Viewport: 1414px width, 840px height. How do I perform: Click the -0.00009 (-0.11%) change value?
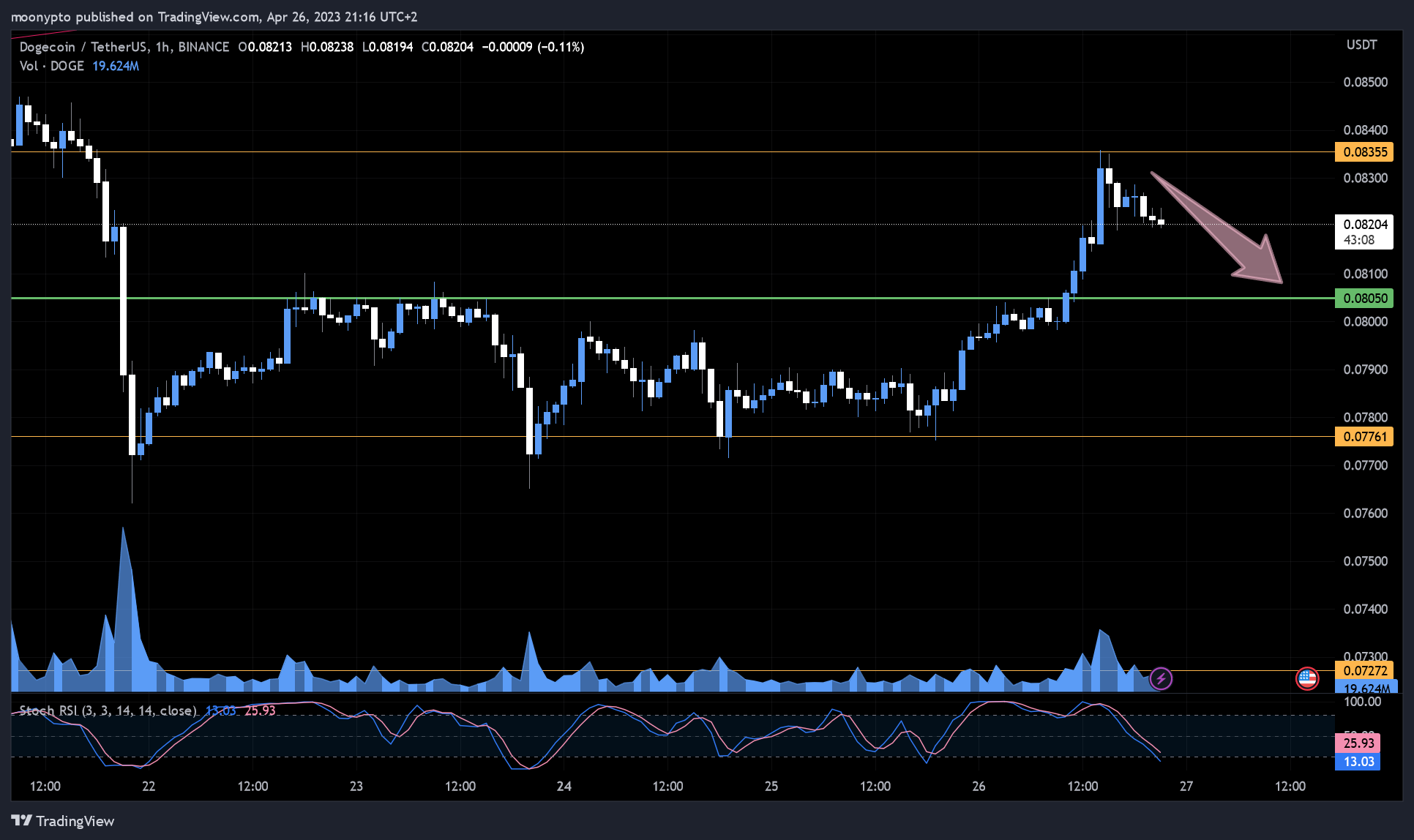point(533,47)
